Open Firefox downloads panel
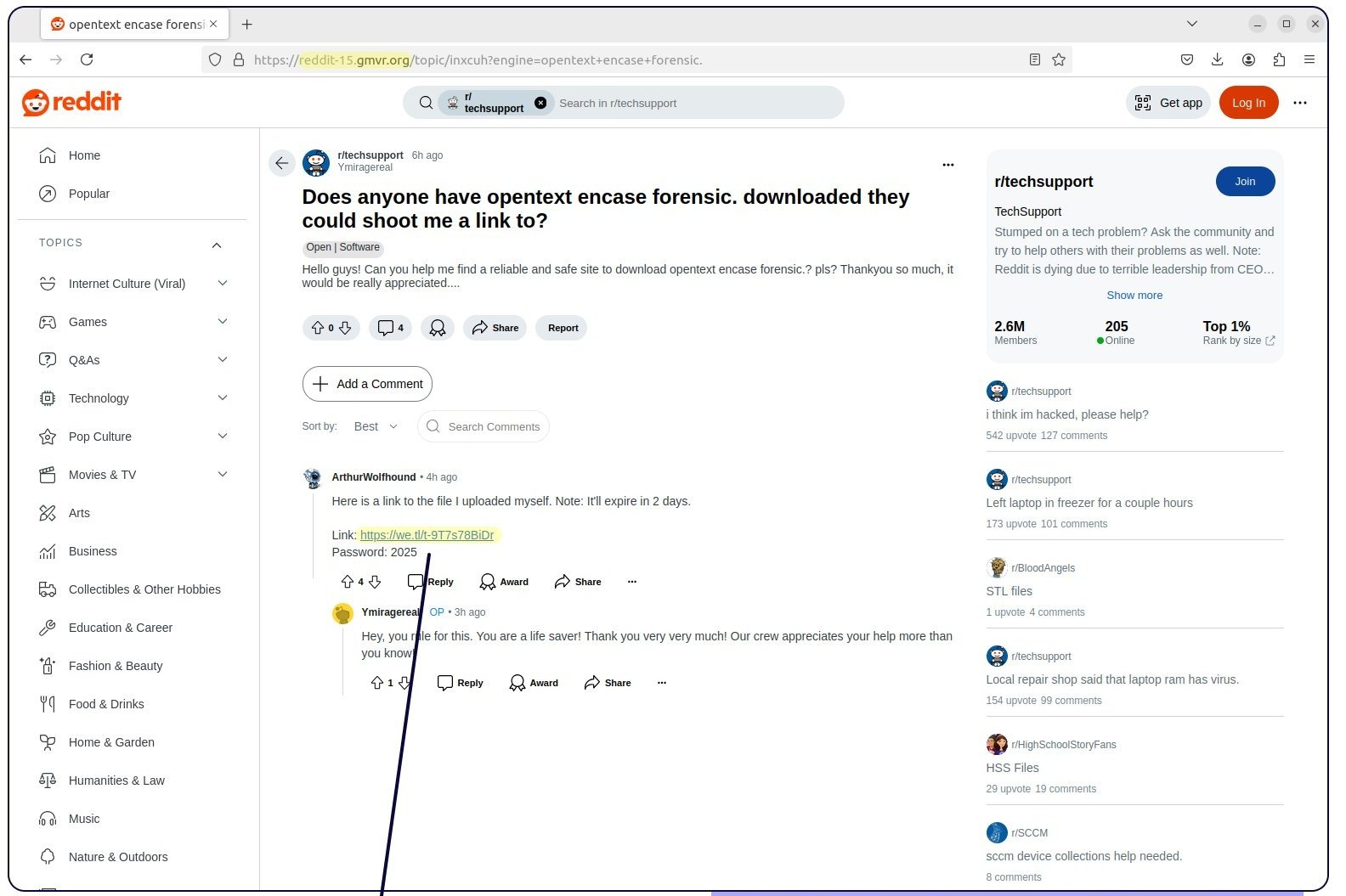This screenshot has height=896, width=1346. point(1218,59)
